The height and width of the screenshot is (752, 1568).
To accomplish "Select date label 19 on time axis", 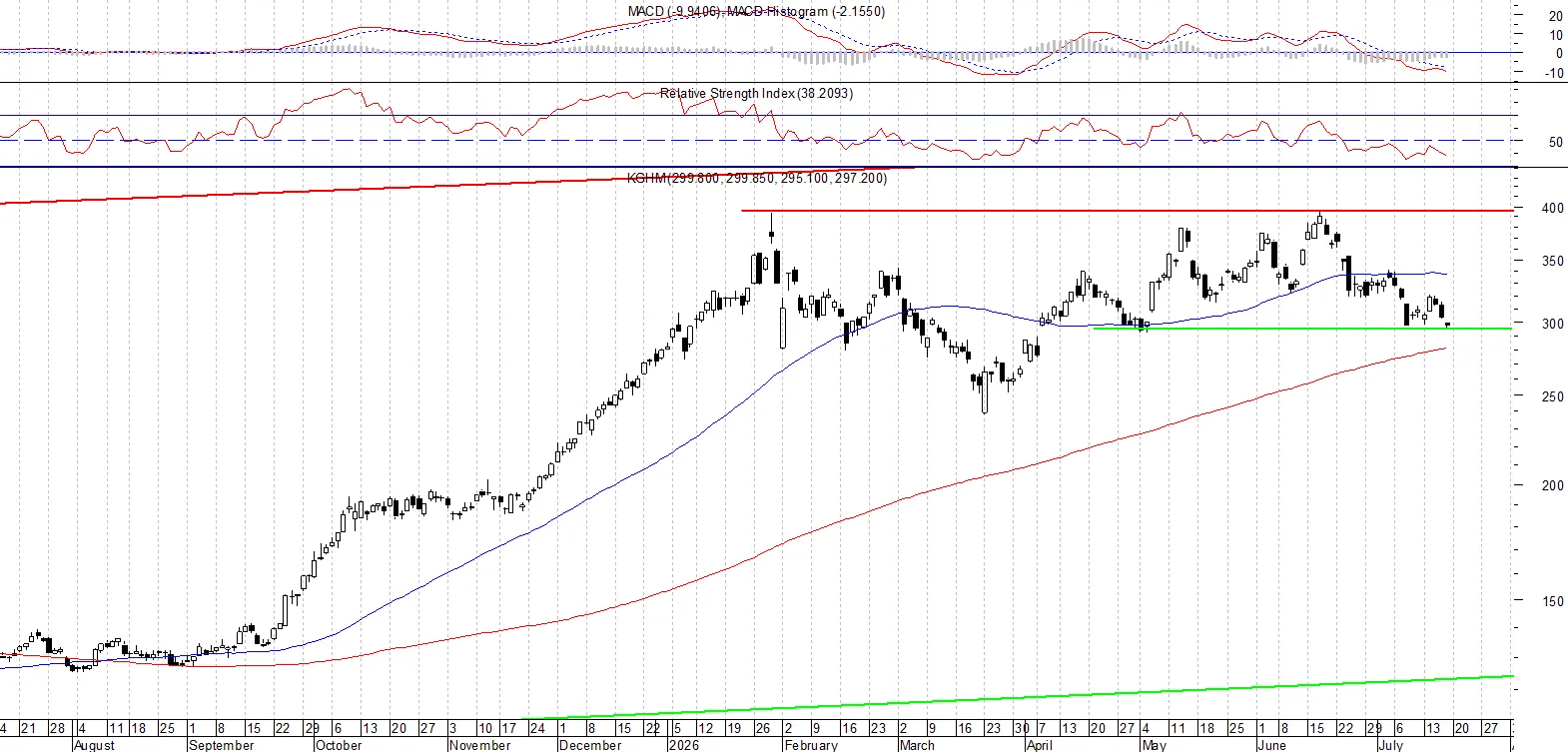I will point(732,728).
